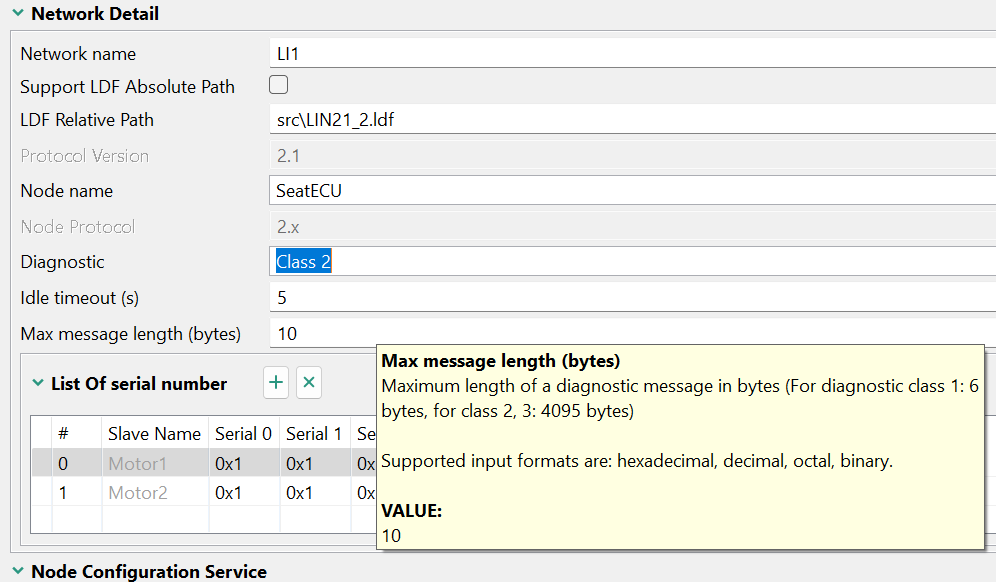996x582 pixels.
Task: Add a new serial number row
Action: (276, 382)
